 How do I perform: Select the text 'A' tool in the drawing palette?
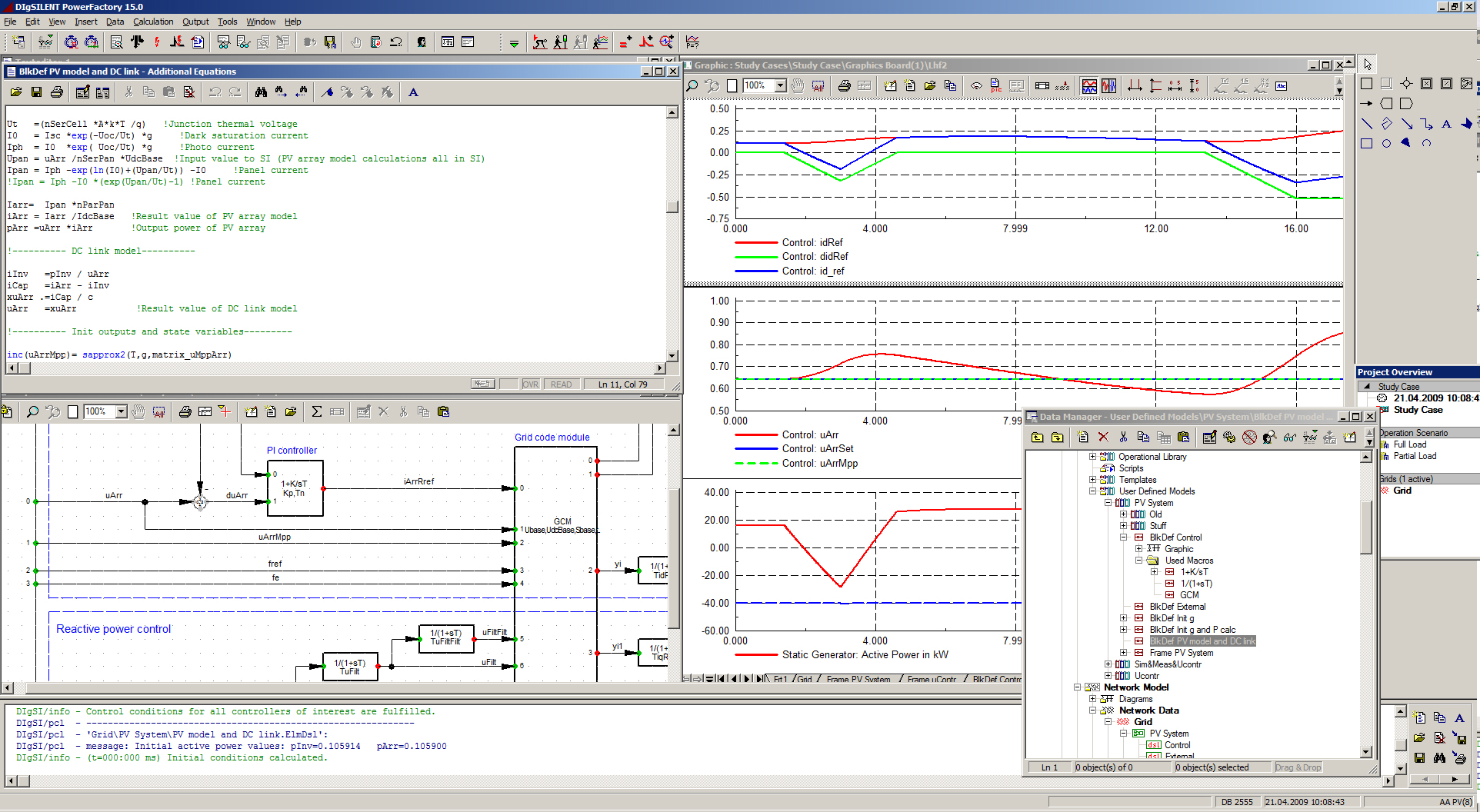coord(1446,123)
